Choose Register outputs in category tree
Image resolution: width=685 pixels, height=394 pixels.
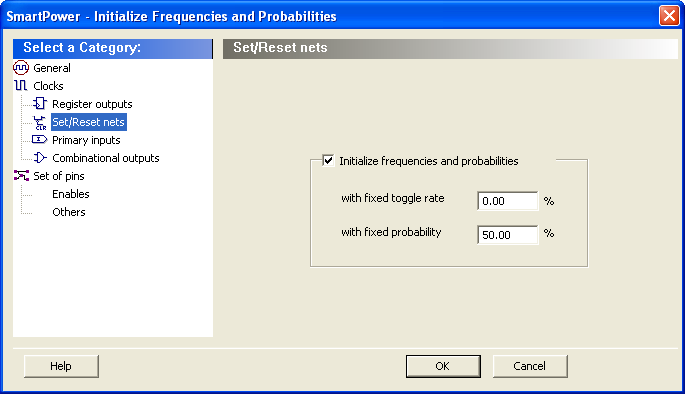tap(92, 104)
